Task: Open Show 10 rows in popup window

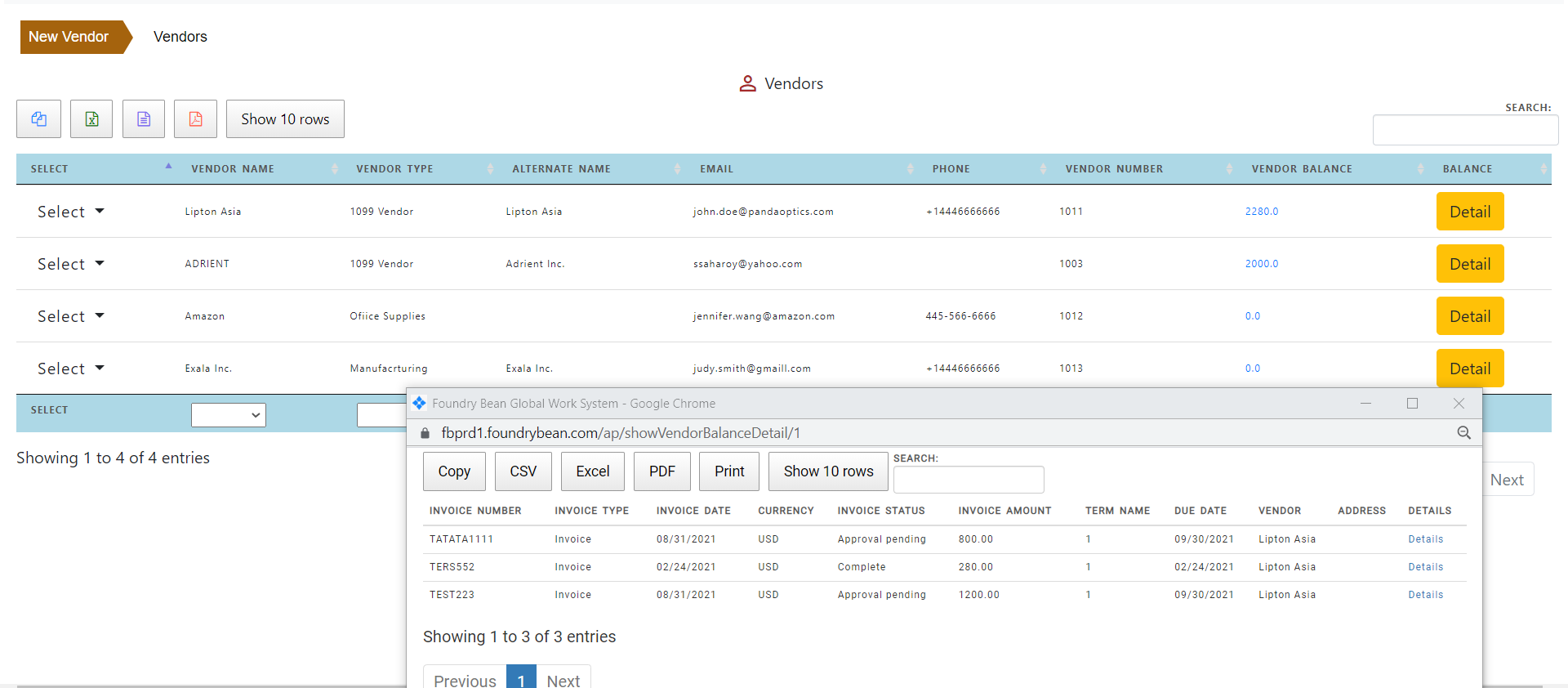Action: 828,471
